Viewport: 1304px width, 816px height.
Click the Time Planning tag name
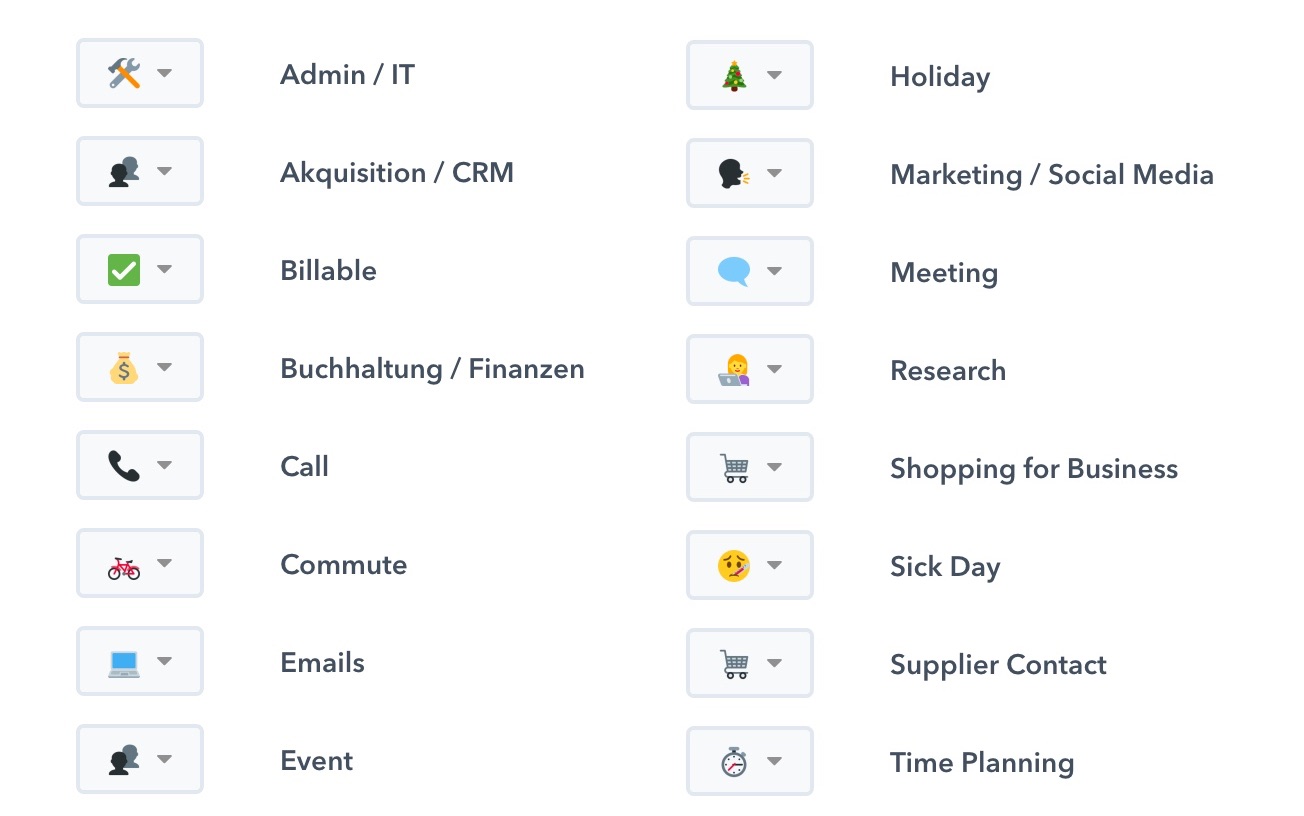pyautogui.click(x=982, y=763)
